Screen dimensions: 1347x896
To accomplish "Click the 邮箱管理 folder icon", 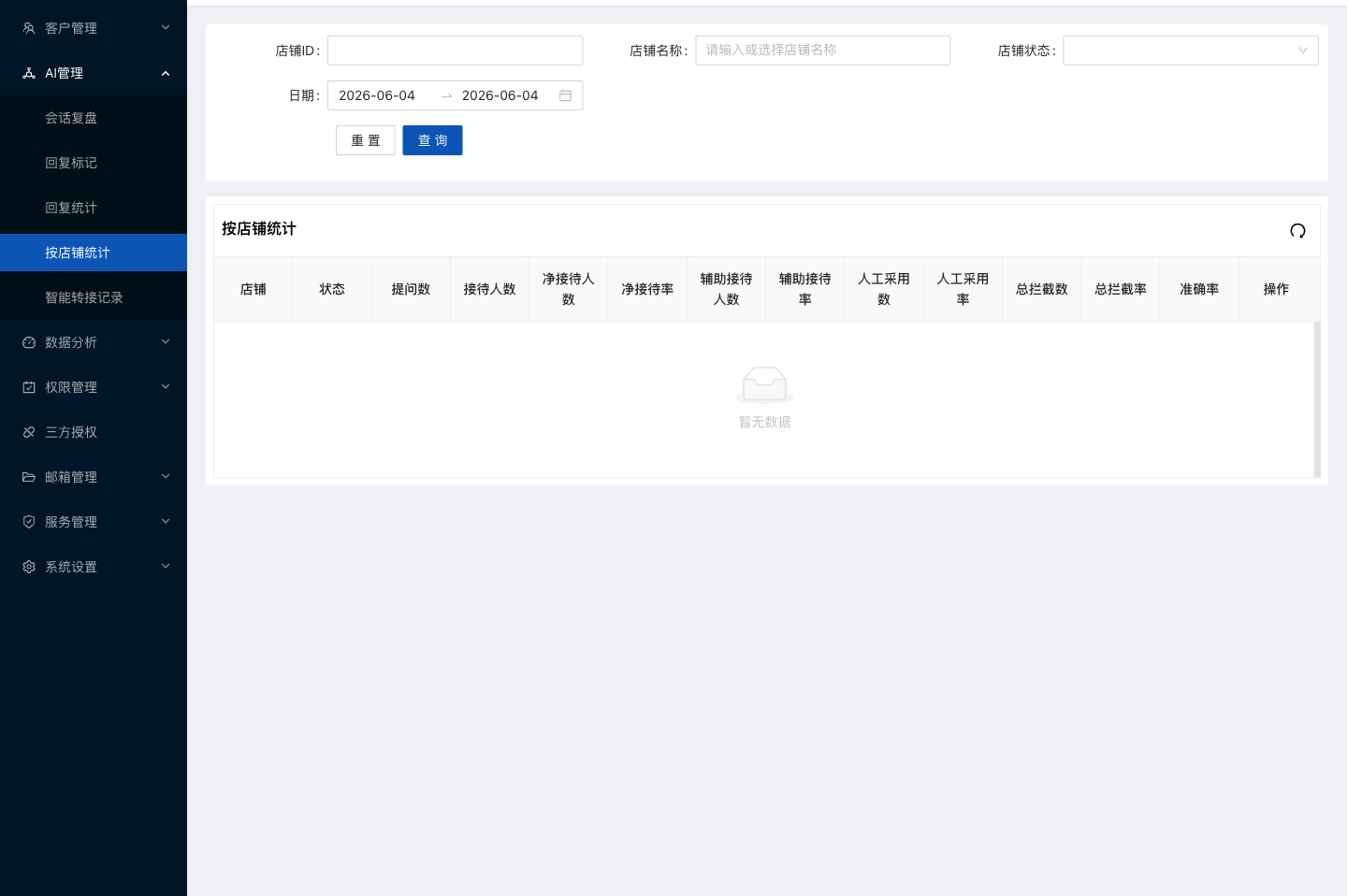I will [29, 477].
